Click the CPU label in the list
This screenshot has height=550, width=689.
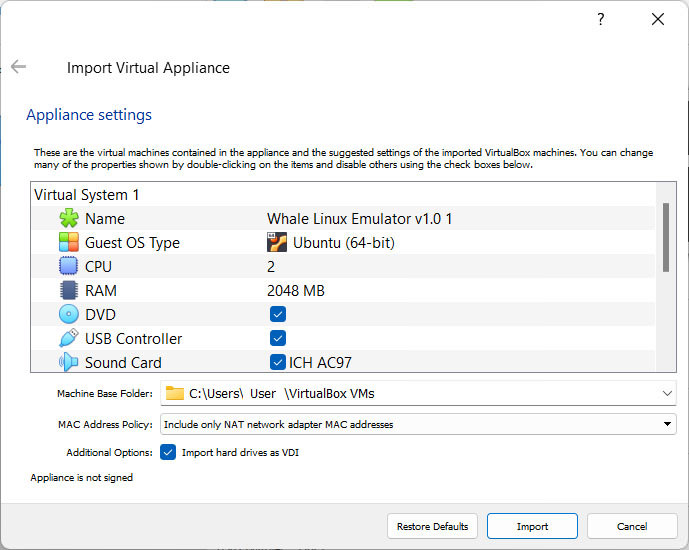pyautogui.click(x=98, y=266)
